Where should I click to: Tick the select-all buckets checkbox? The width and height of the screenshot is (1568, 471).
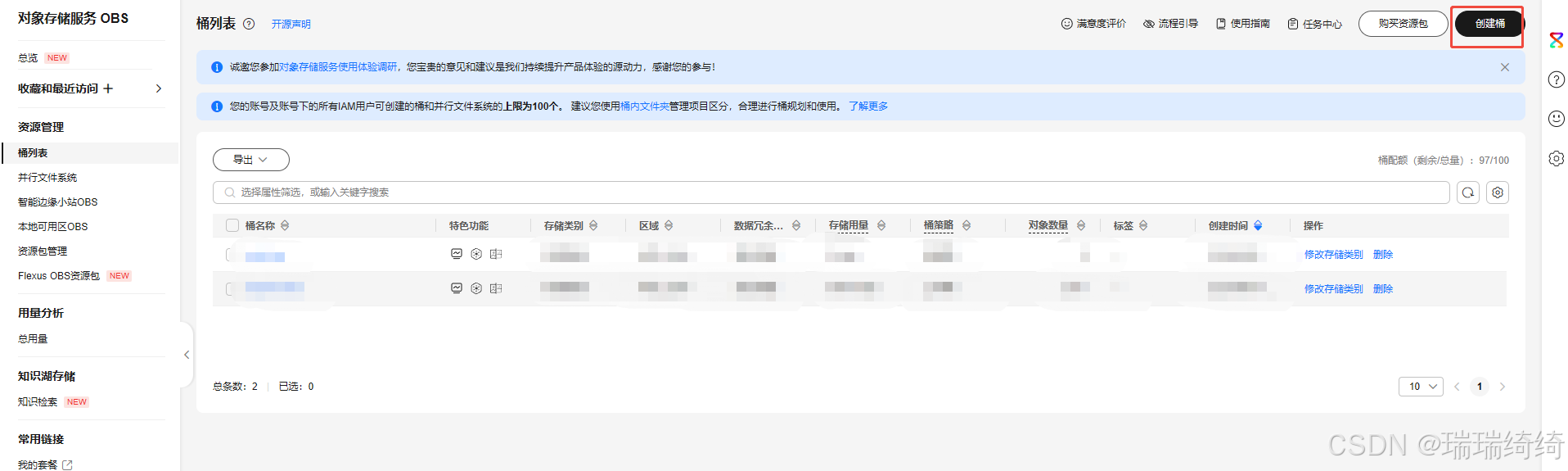232,225
